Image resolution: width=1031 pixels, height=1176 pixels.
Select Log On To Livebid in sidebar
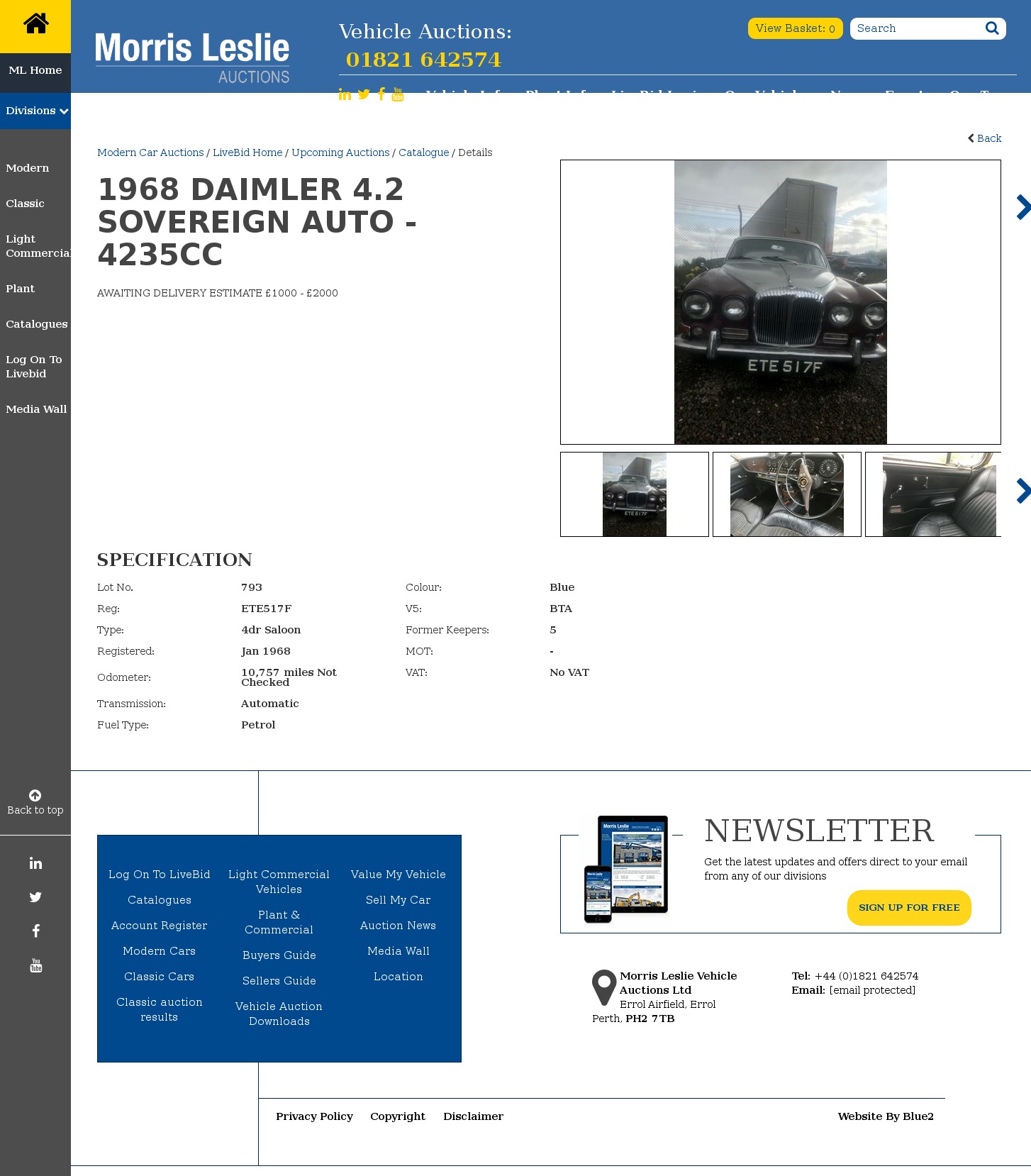(33, 367)
